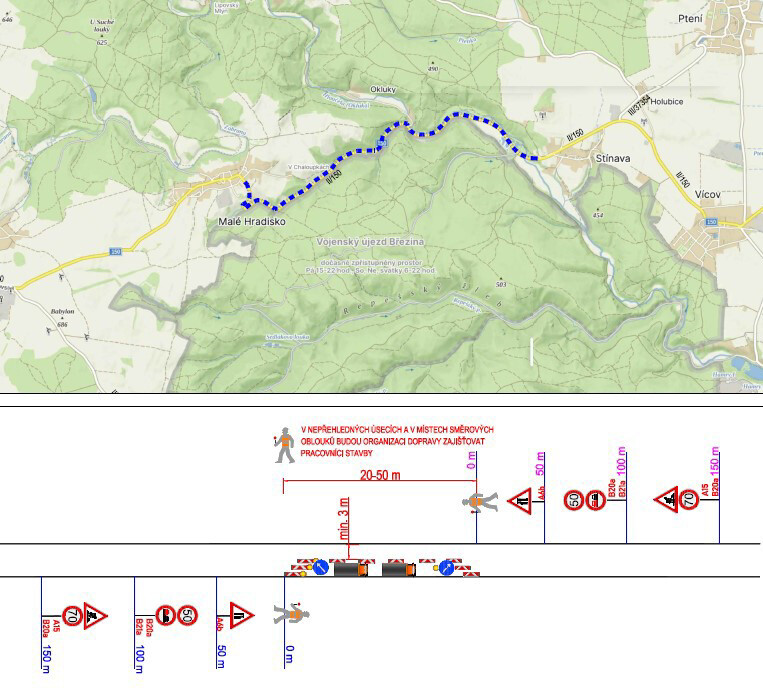
Task: Click the blue 0 m distance label
Action: pyautogui.click(x=290, y=655)
